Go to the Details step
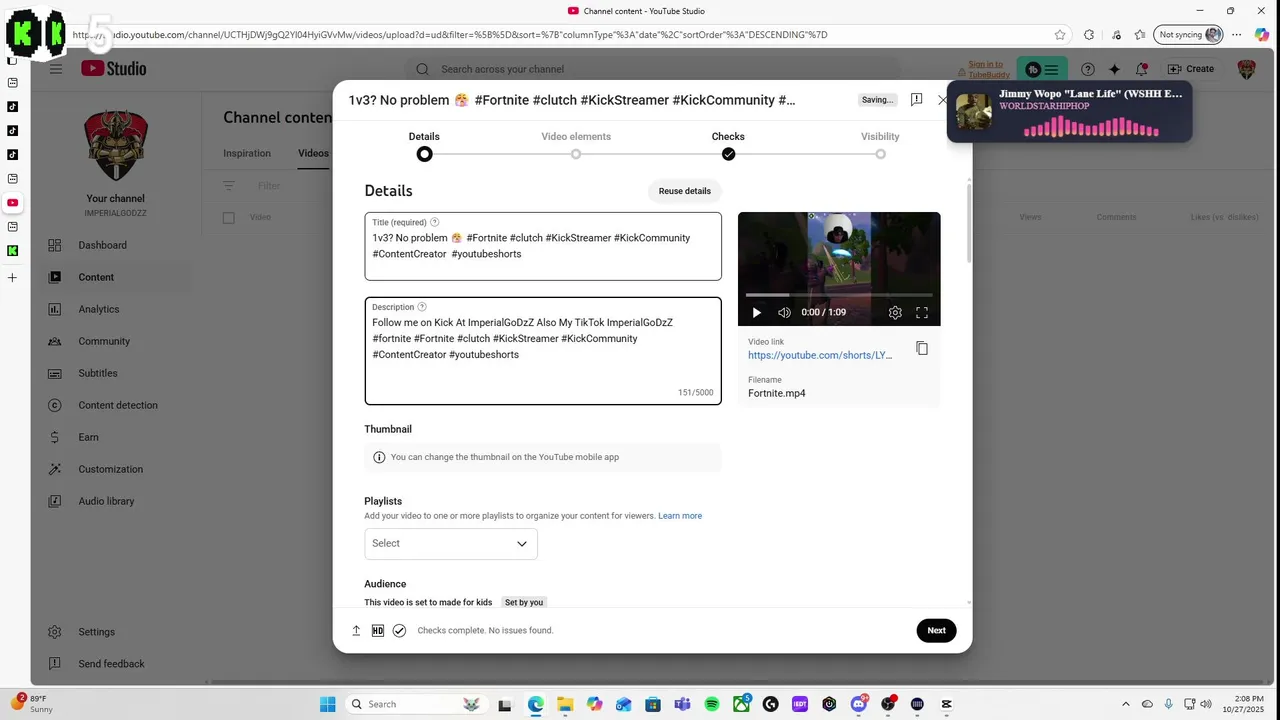Viewport: 1280px width, 720px height. point(424,145)
